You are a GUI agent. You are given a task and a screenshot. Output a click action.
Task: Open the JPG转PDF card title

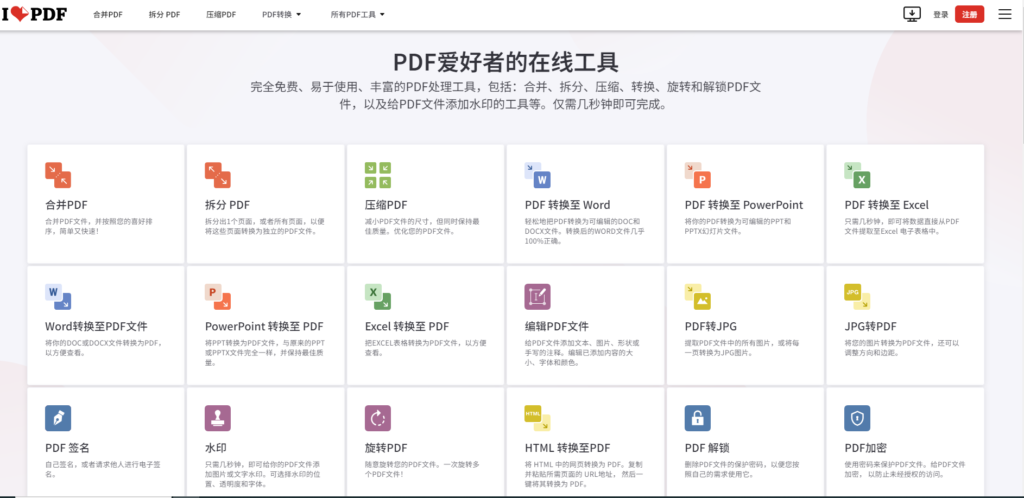point(871,326)
